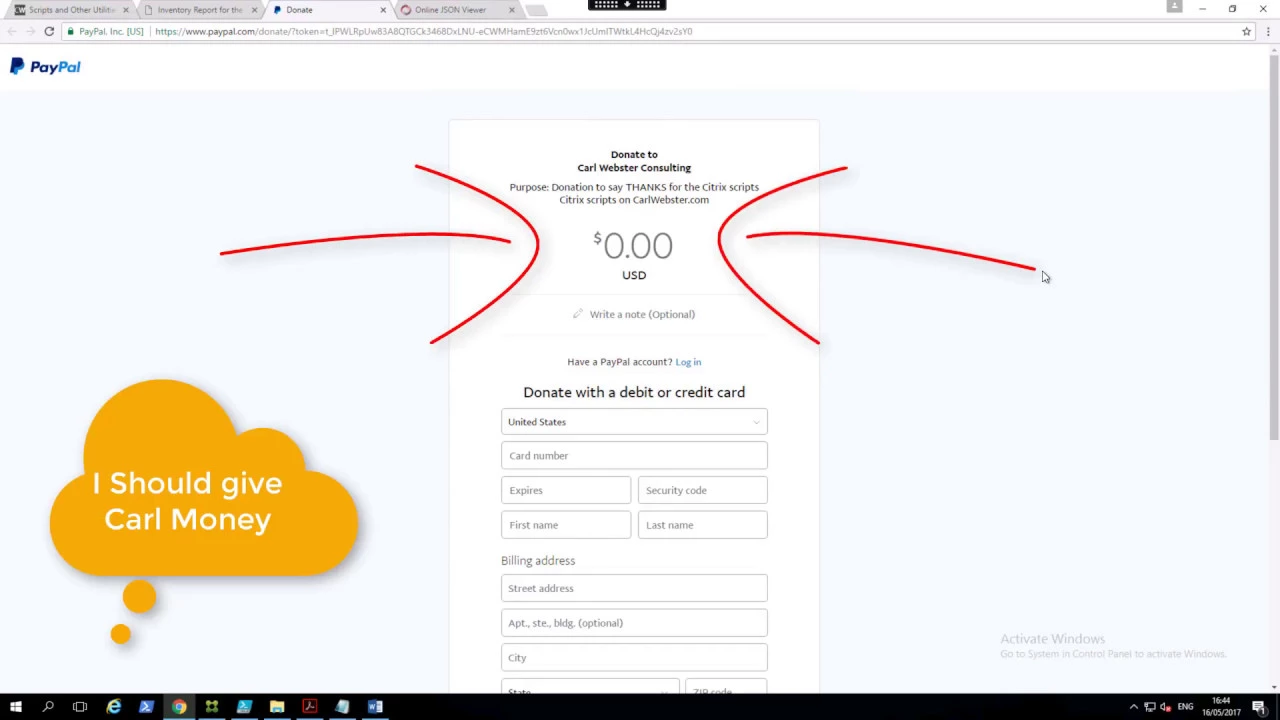The width and height of the screenshot is (1280, 720).
Task: Bookmark this page with the star icon
Action: [x=1246, y=31]
